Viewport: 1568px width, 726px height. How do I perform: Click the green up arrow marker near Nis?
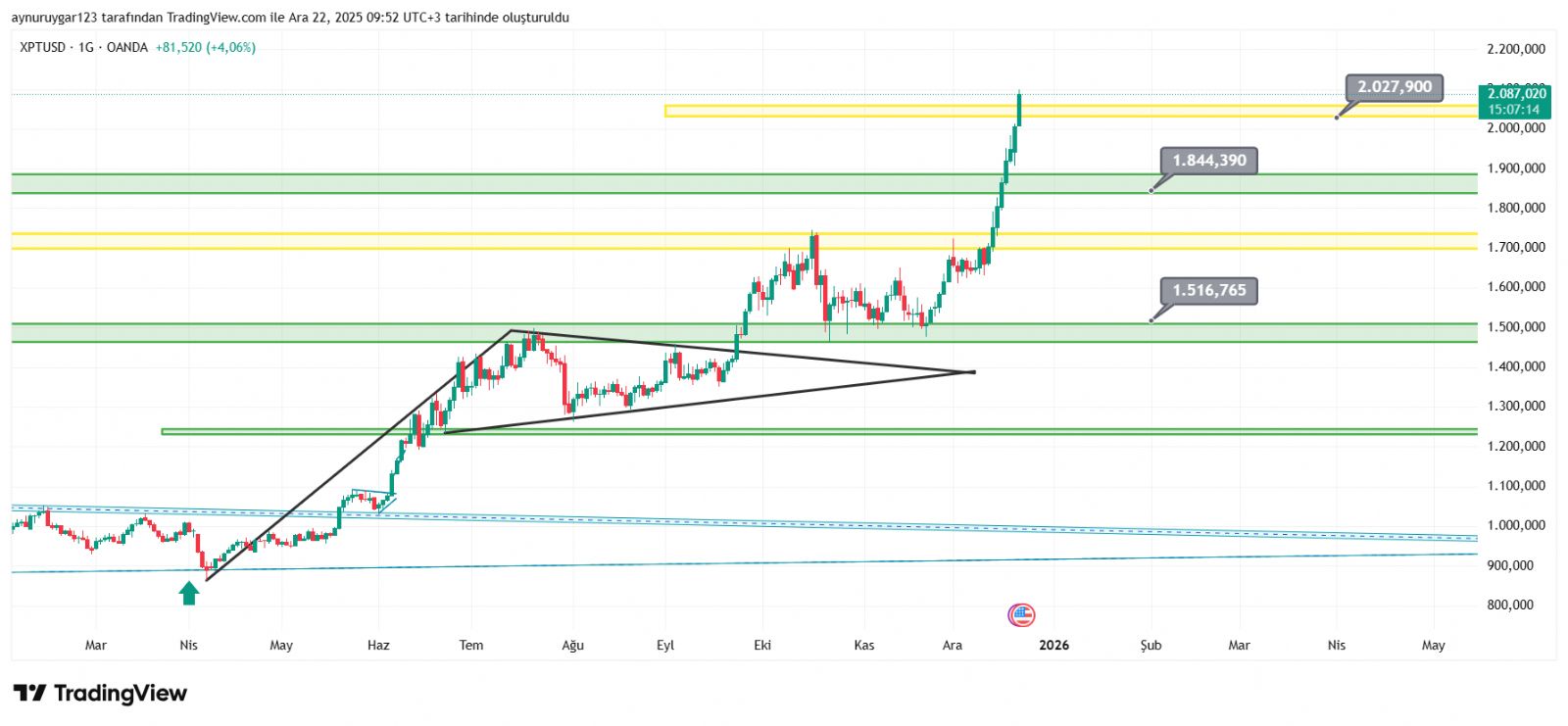point(189,593)
